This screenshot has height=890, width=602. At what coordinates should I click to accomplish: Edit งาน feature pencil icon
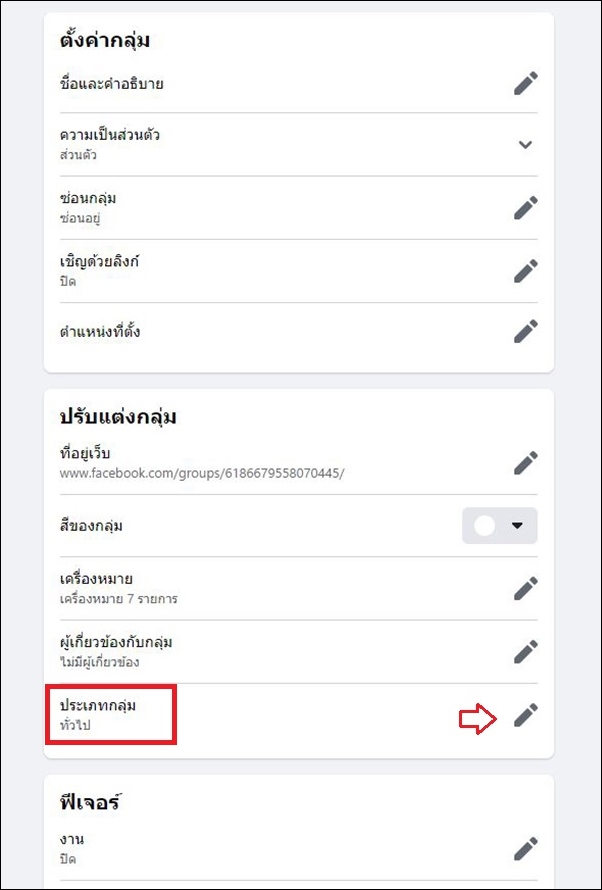click(525, 849)
